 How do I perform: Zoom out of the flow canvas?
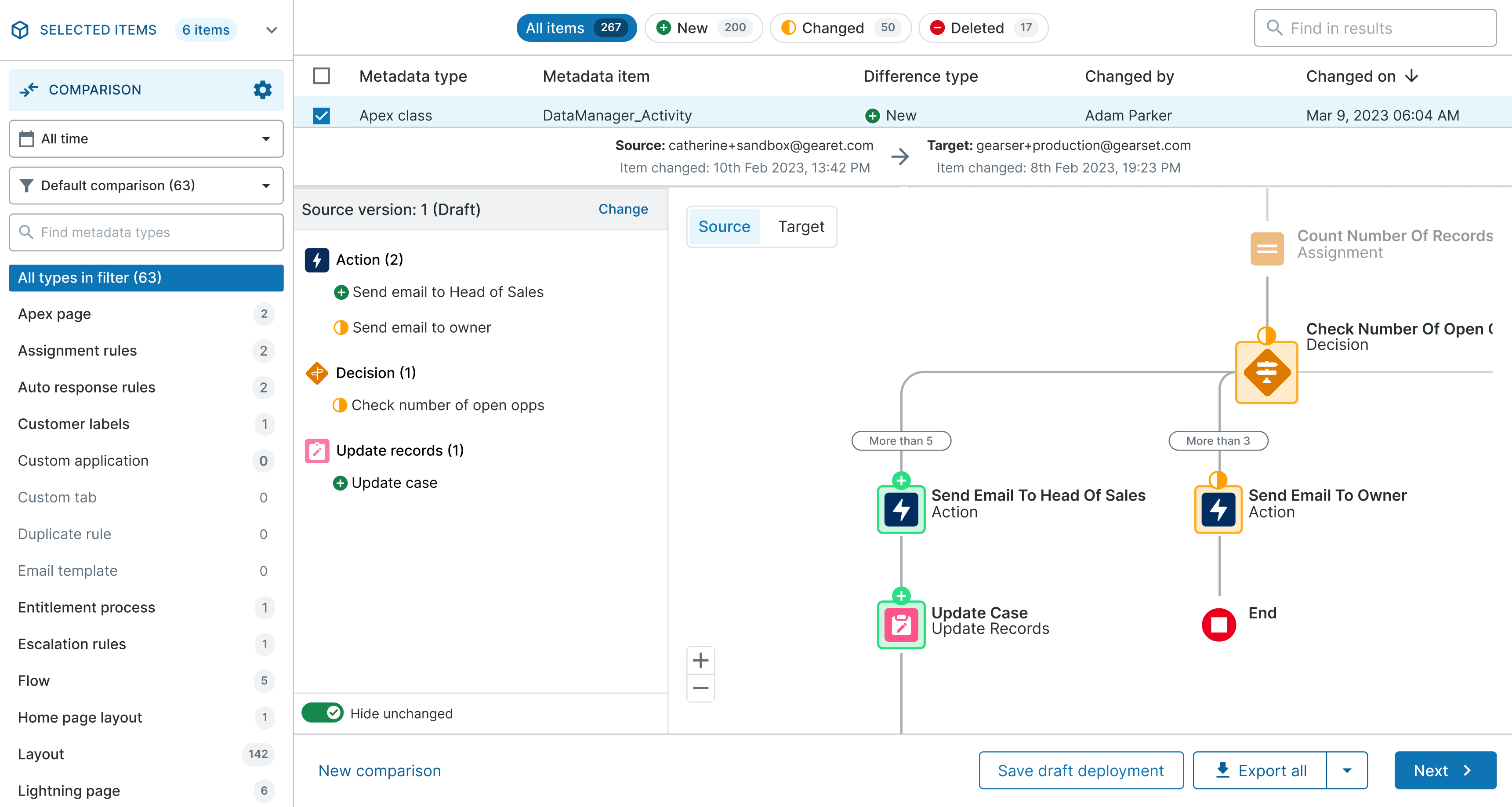(x=700, y=688)
